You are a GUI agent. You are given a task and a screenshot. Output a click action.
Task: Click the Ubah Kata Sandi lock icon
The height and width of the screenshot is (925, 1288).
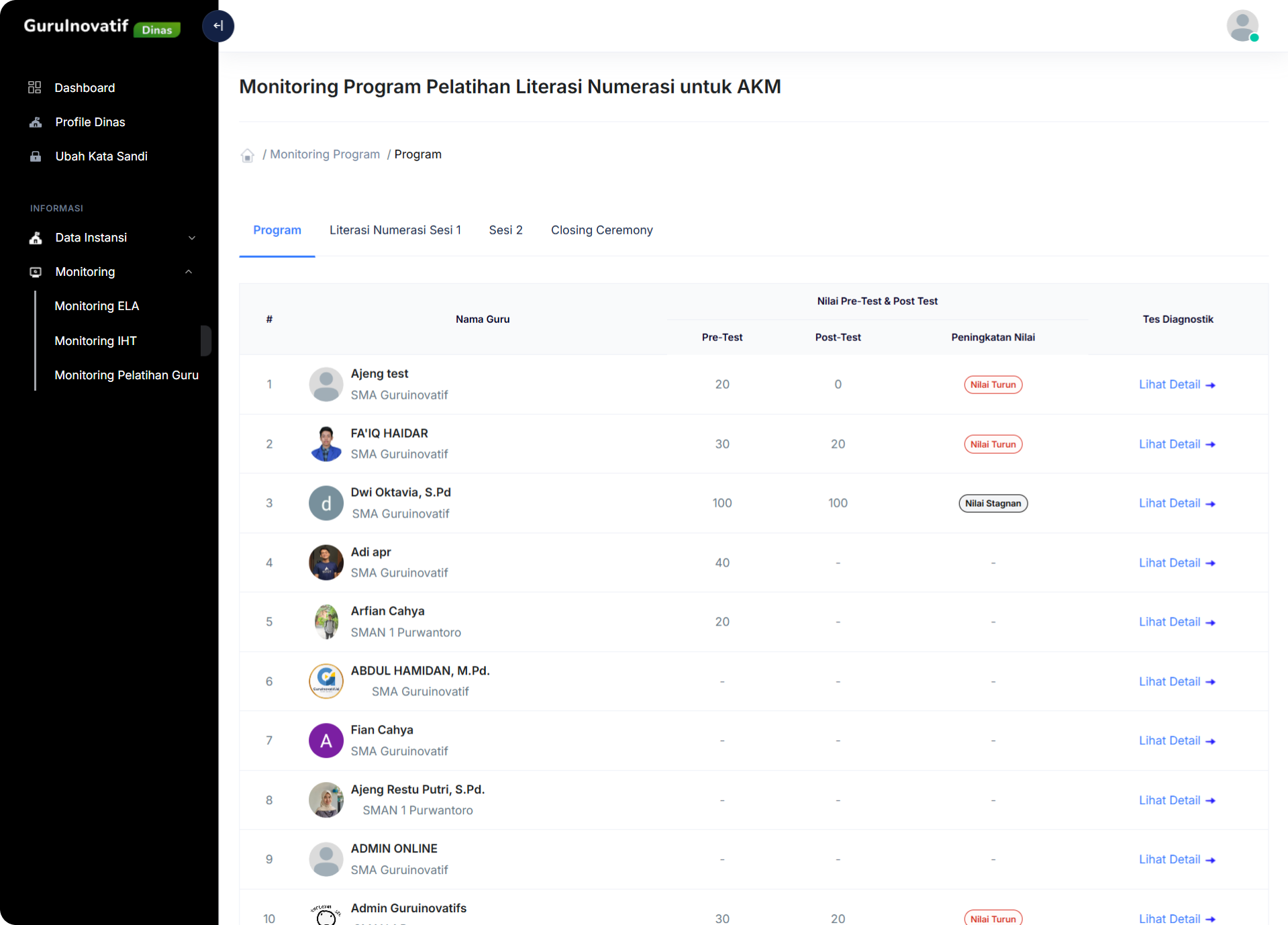[36, 156]
